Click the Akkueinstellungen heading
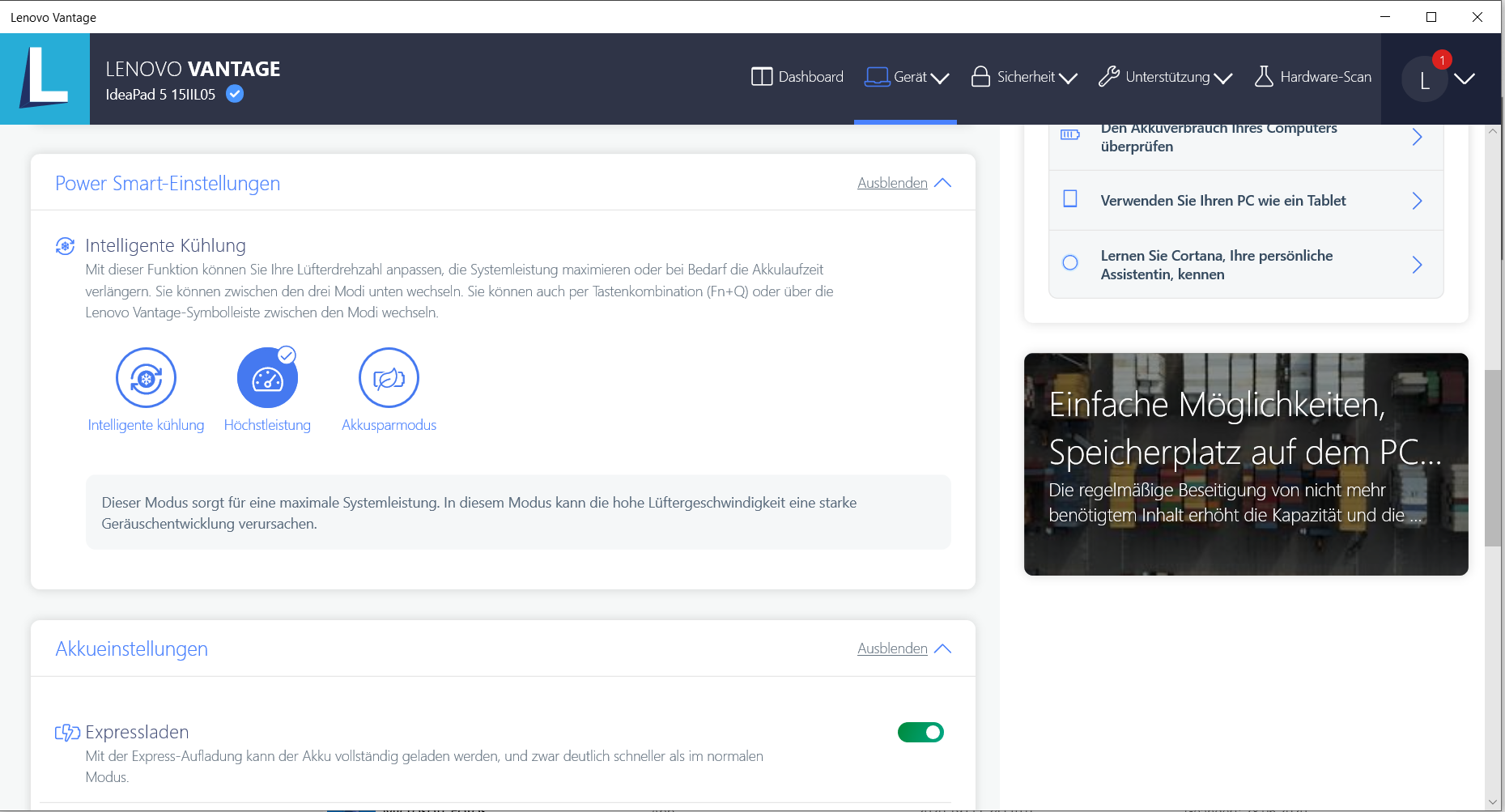Image resolution: width=1505 pixels, height=812 pixels. pyautogui.click(x=132, y=649)
